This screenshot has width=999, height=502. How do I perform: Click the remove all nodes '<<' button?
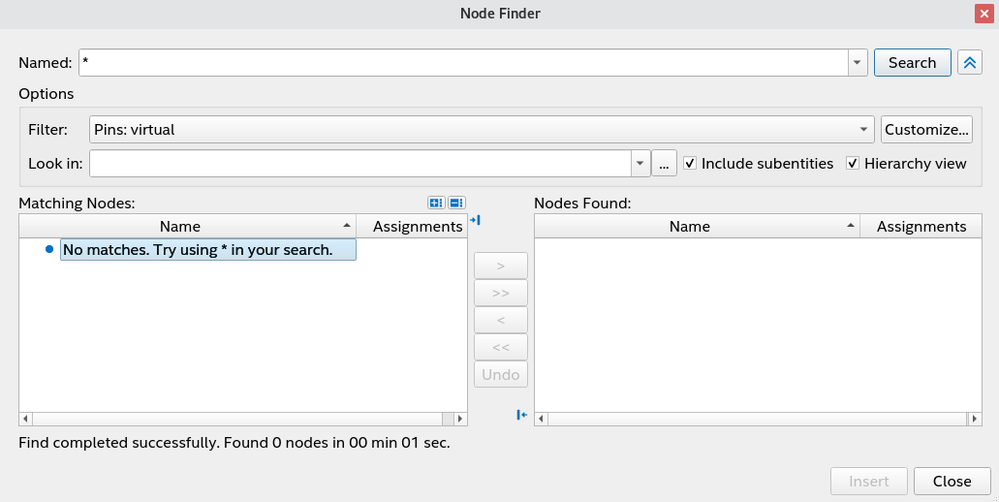500,347
